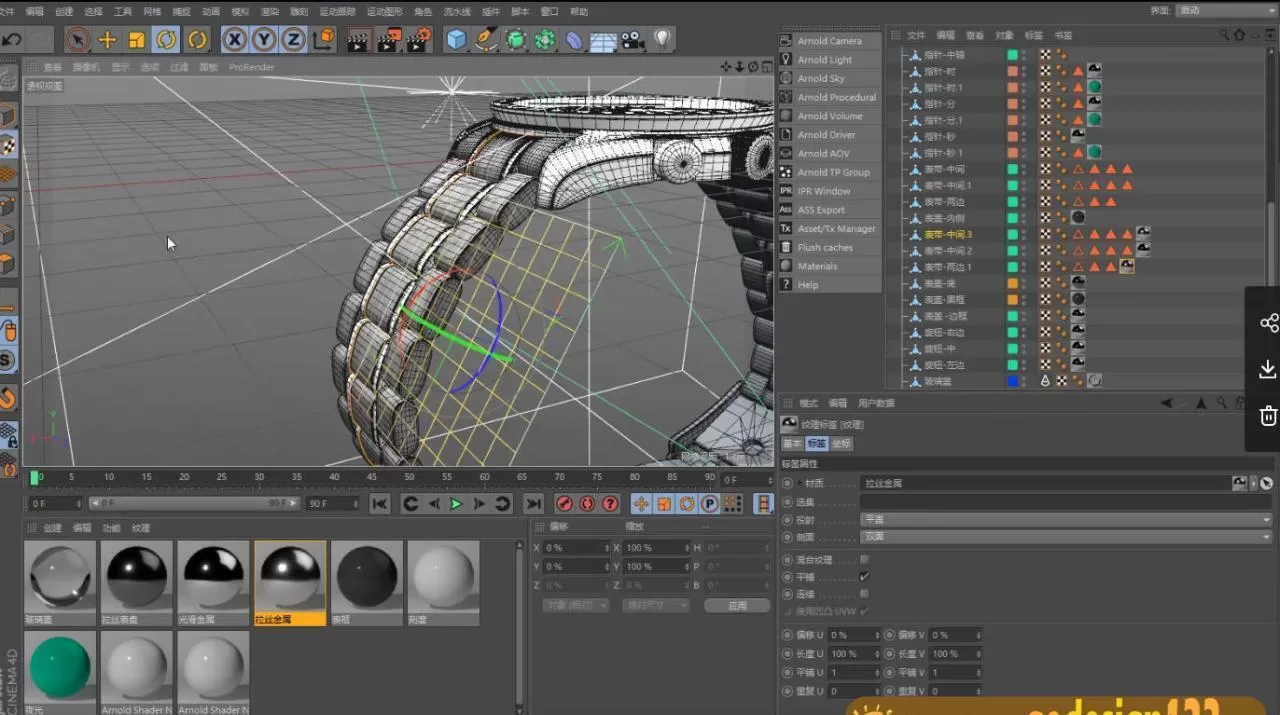The height and width of the screenshot is (715, 1280).
Task: Select the 玻璃盖 material thumbnail
Action: [60, 578]
